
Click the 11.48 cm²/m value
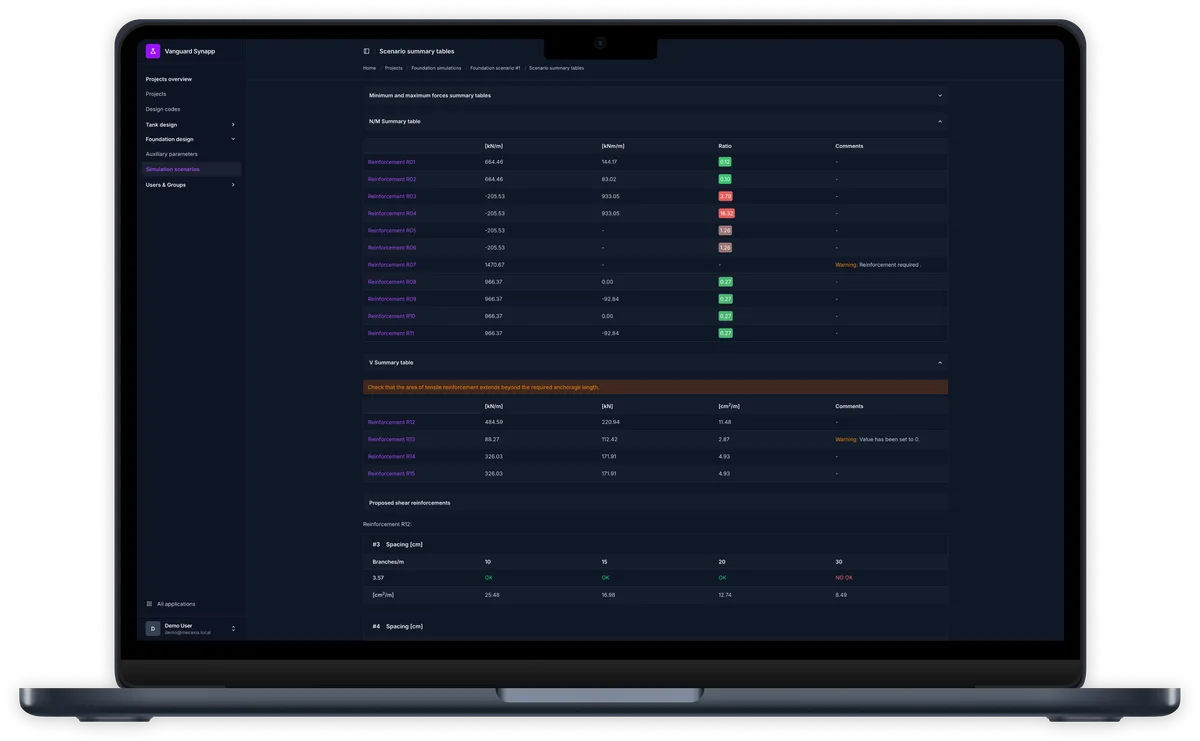coord(725,422)
